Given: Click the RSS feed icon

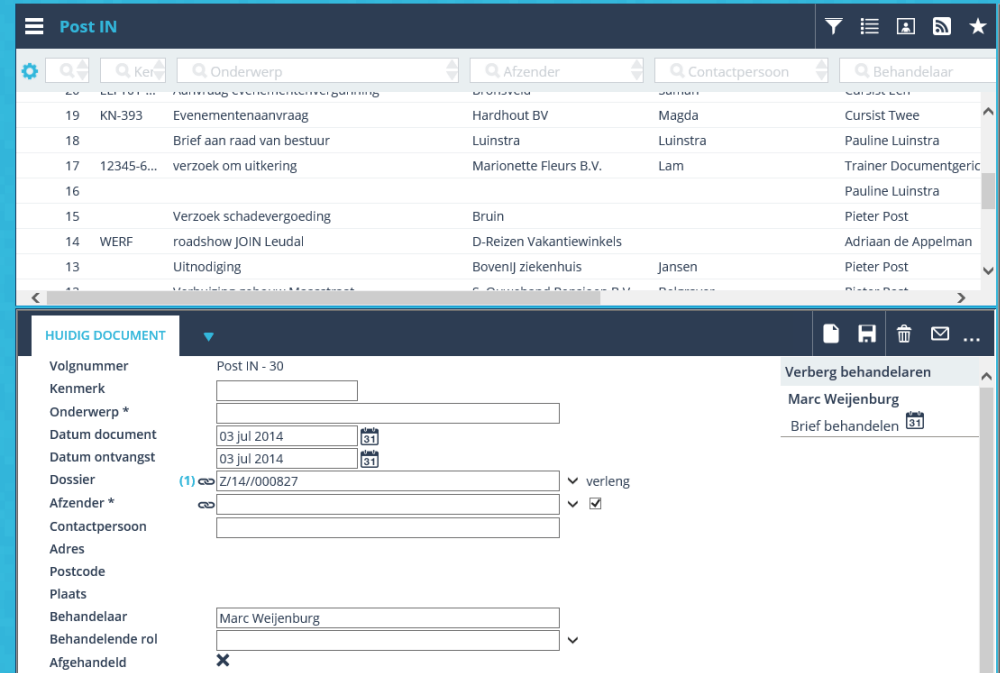Looking at the screenshot, I should click(941, 26).
